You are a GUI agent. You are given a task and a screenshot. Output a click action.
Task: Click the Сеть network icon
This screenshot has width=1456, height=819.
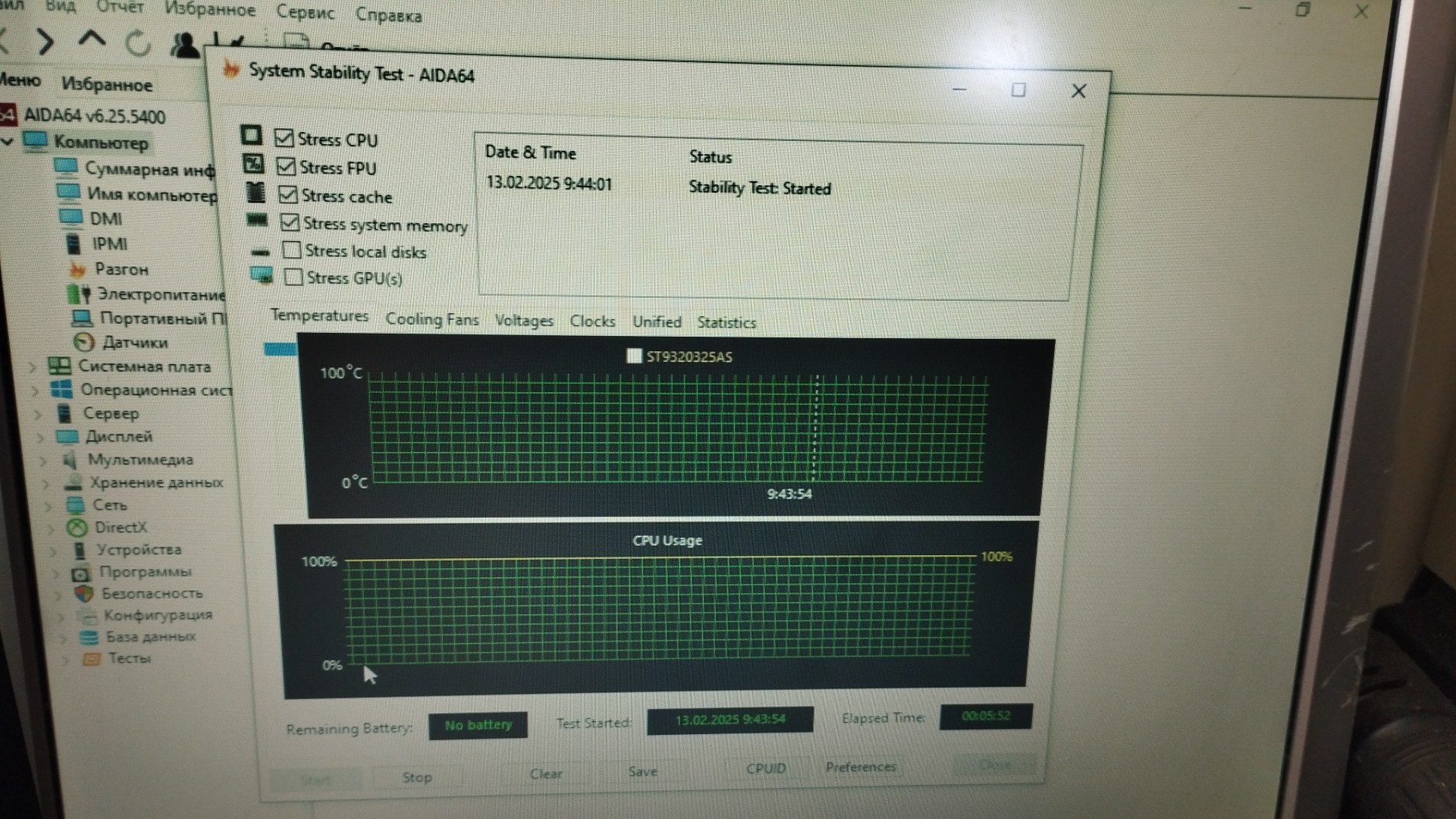point(74,505)
